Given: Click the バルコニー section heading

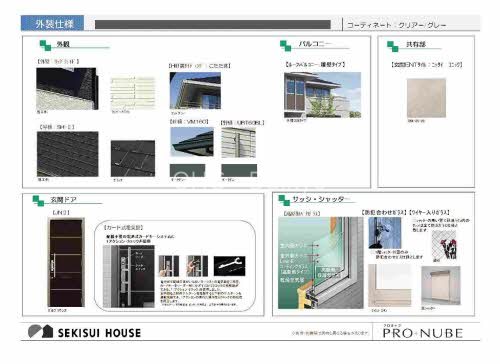Looking at the screenshot, I should click(x=314, y=44).
